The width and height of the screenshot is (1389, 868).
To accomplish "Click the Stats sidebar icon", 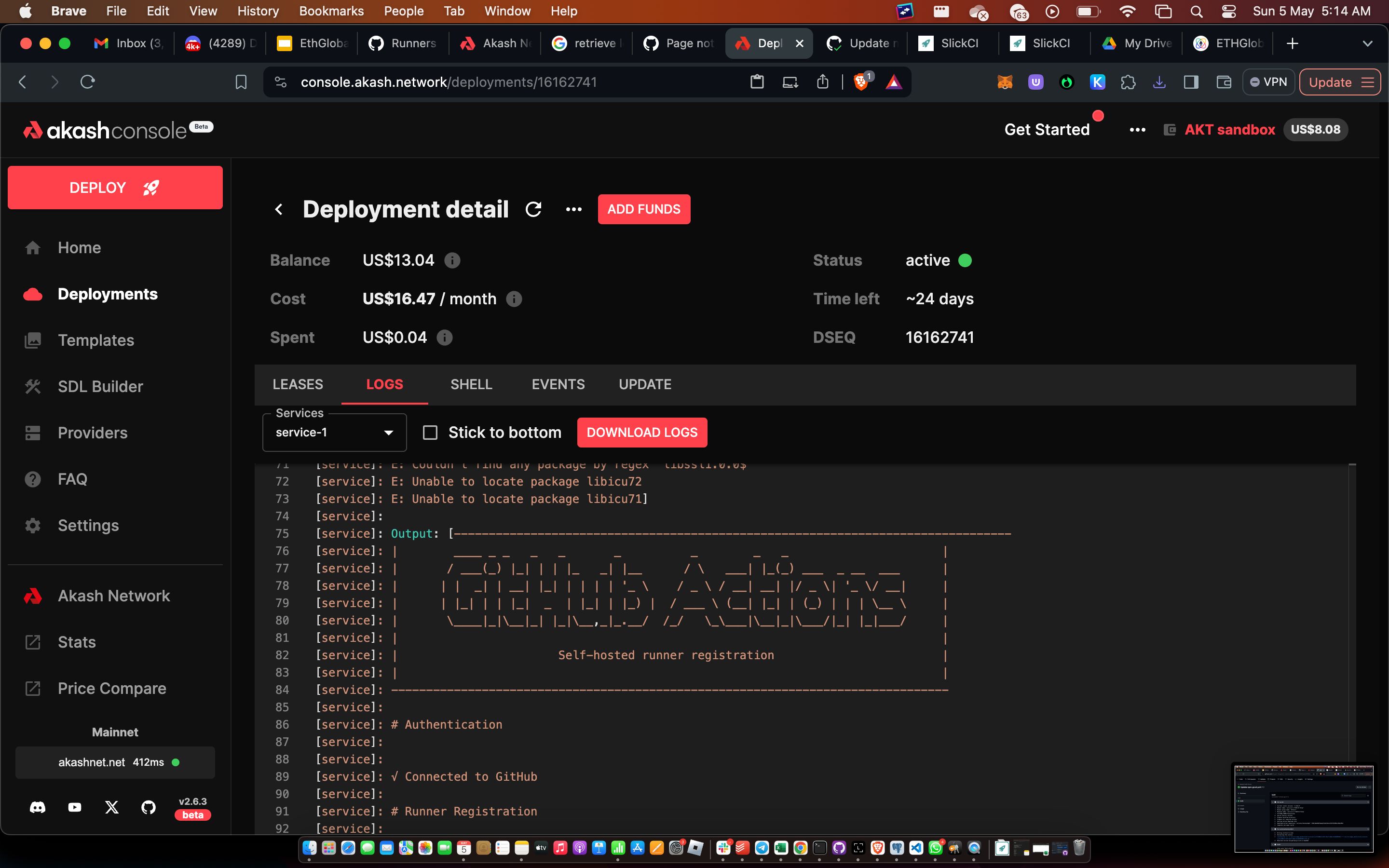I will coord(33,641).
